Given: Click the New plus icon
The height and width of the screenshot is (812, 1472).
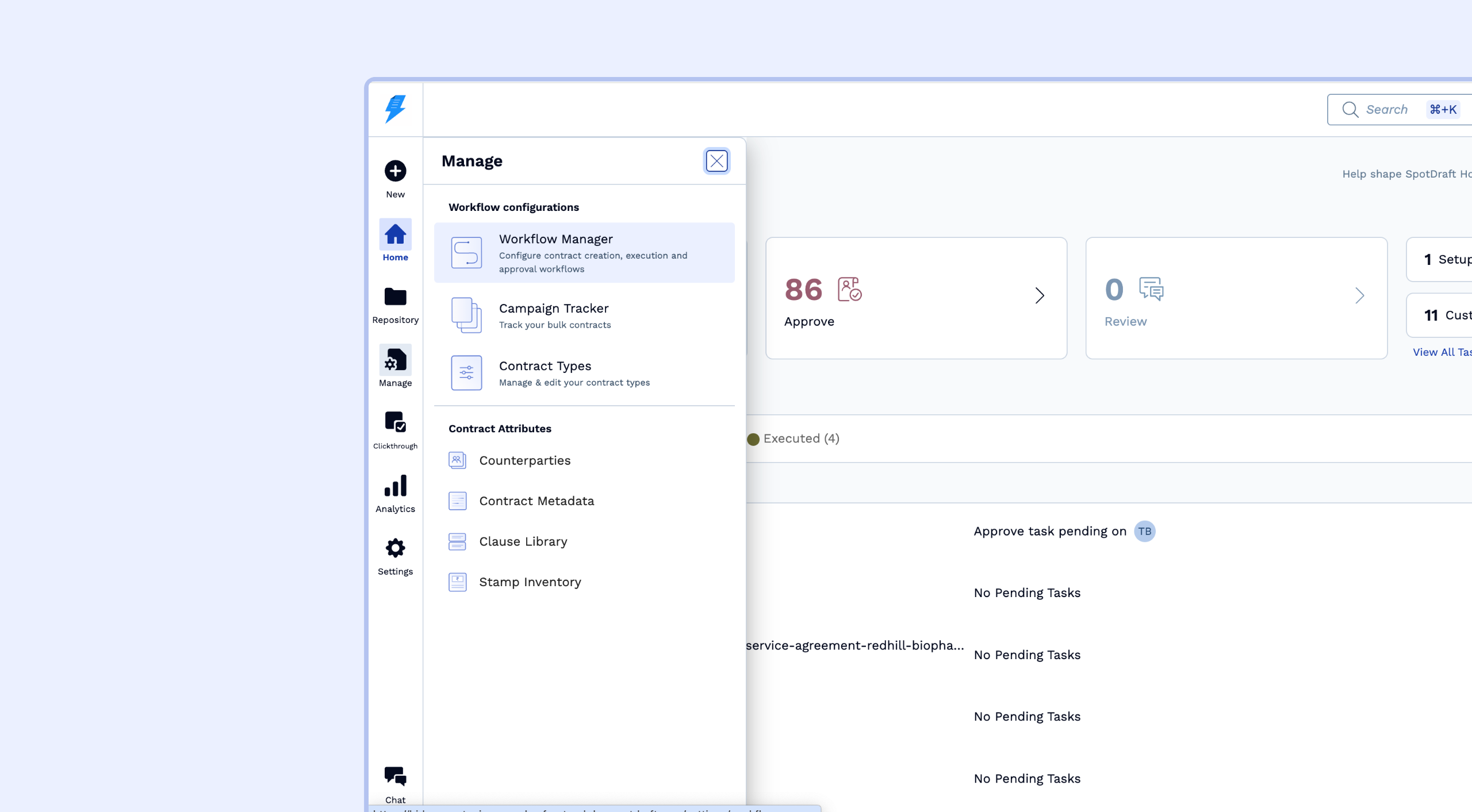Looking at the screenshot, I should point(395,171).
